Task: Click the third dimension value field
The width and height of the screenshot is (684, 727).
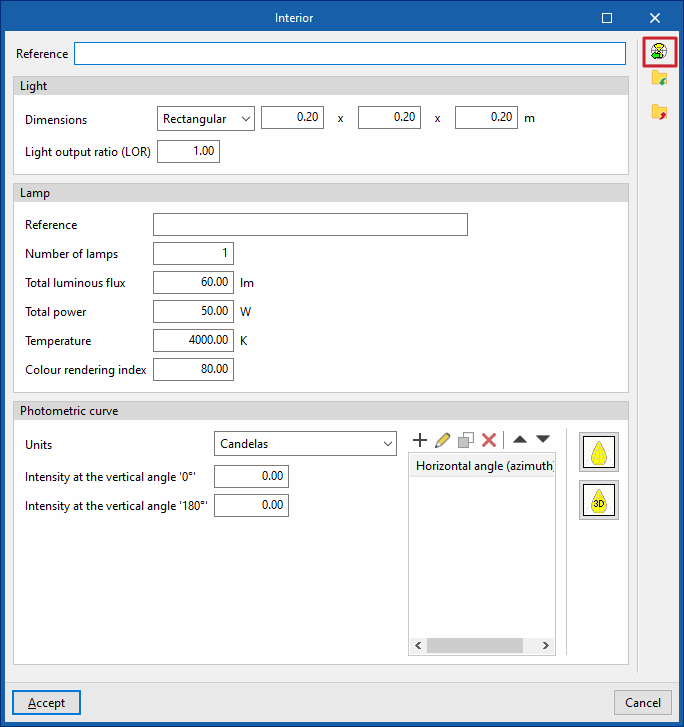Action: coord(486,117)
